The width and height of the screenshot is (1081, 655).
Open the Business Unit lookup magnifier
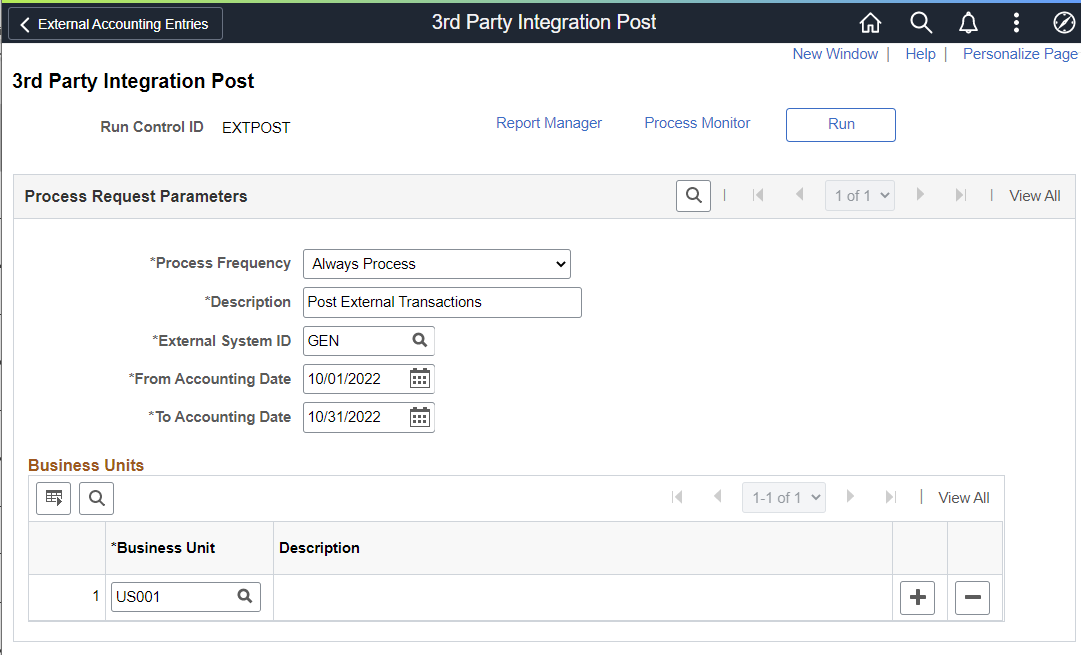[x=245, y=596]
